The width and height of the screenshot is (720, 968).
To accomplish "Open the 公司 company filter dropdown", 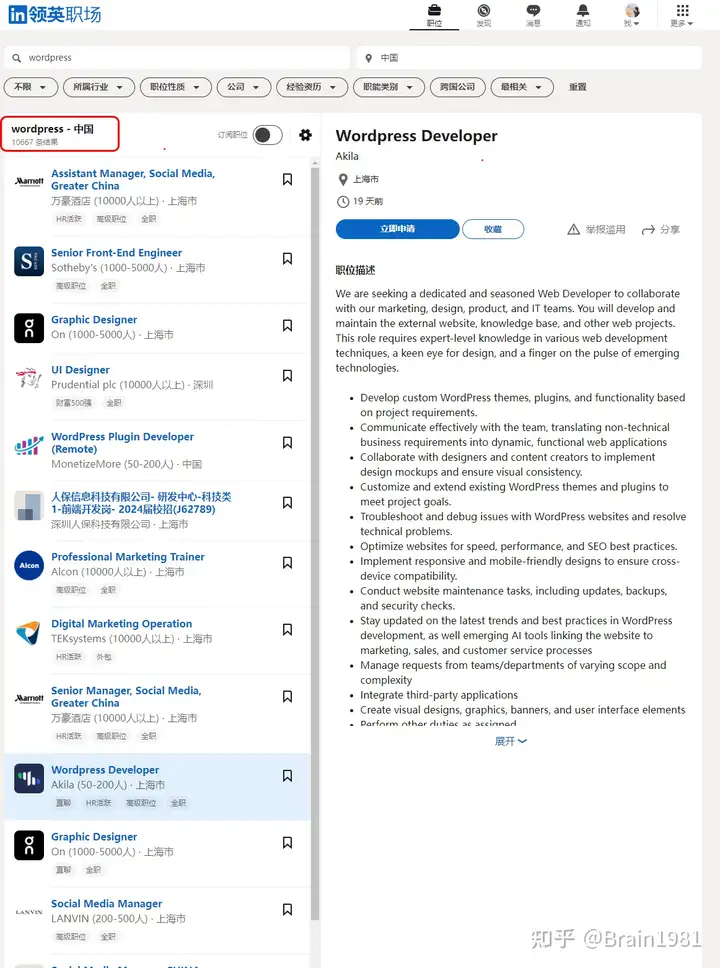I will click(244, 87).
